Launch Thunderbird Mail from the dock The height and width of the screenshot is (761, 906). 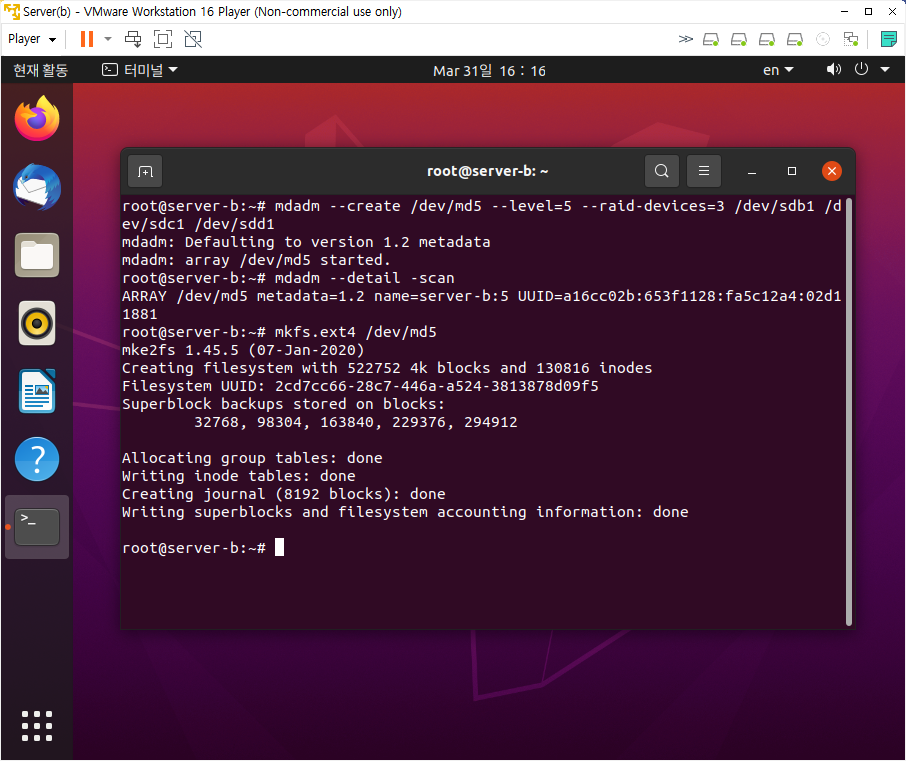(37, 187)
